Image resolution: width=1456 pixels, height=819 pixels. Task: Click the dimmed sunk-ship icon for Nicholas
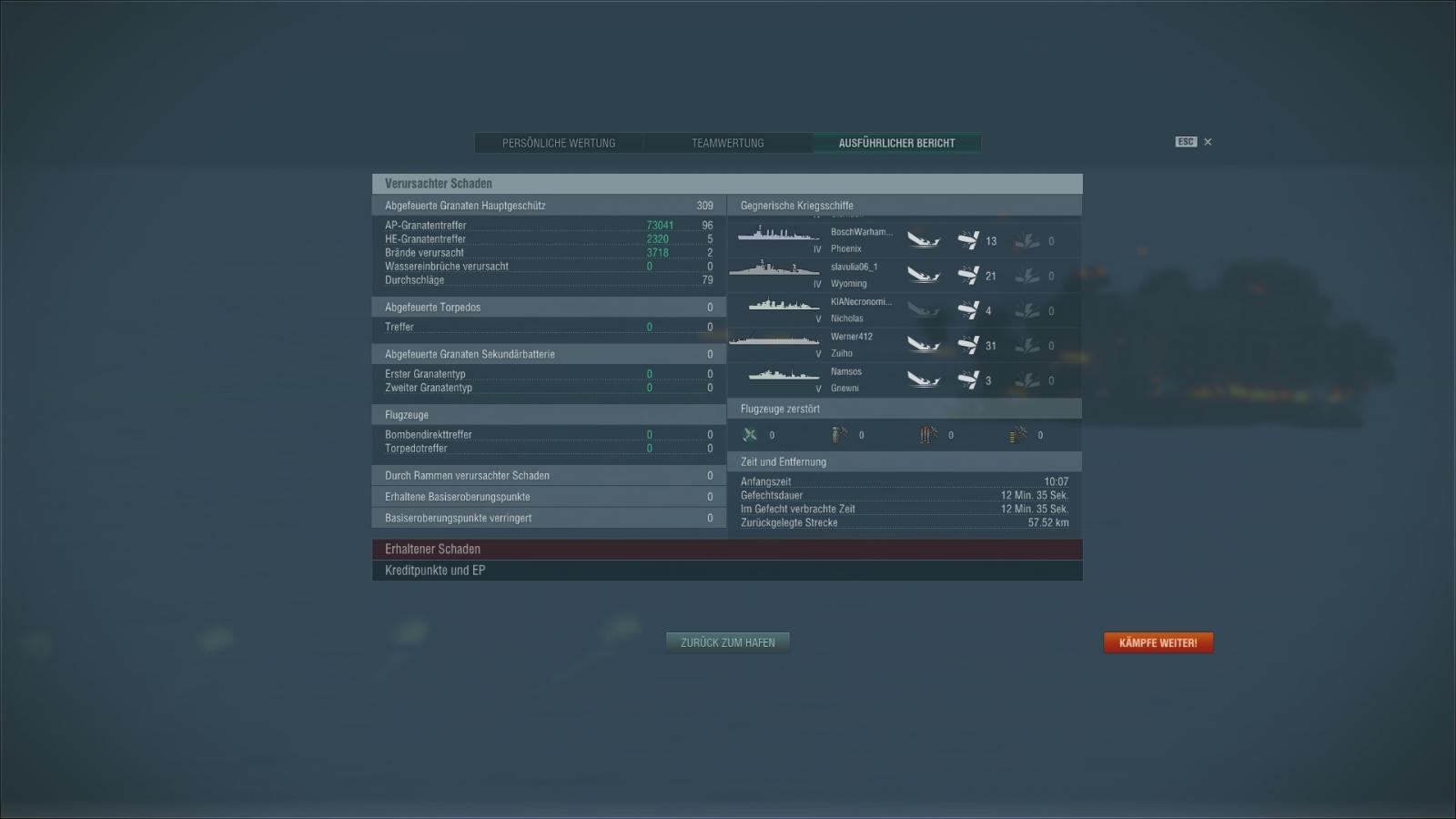[924, 310]
